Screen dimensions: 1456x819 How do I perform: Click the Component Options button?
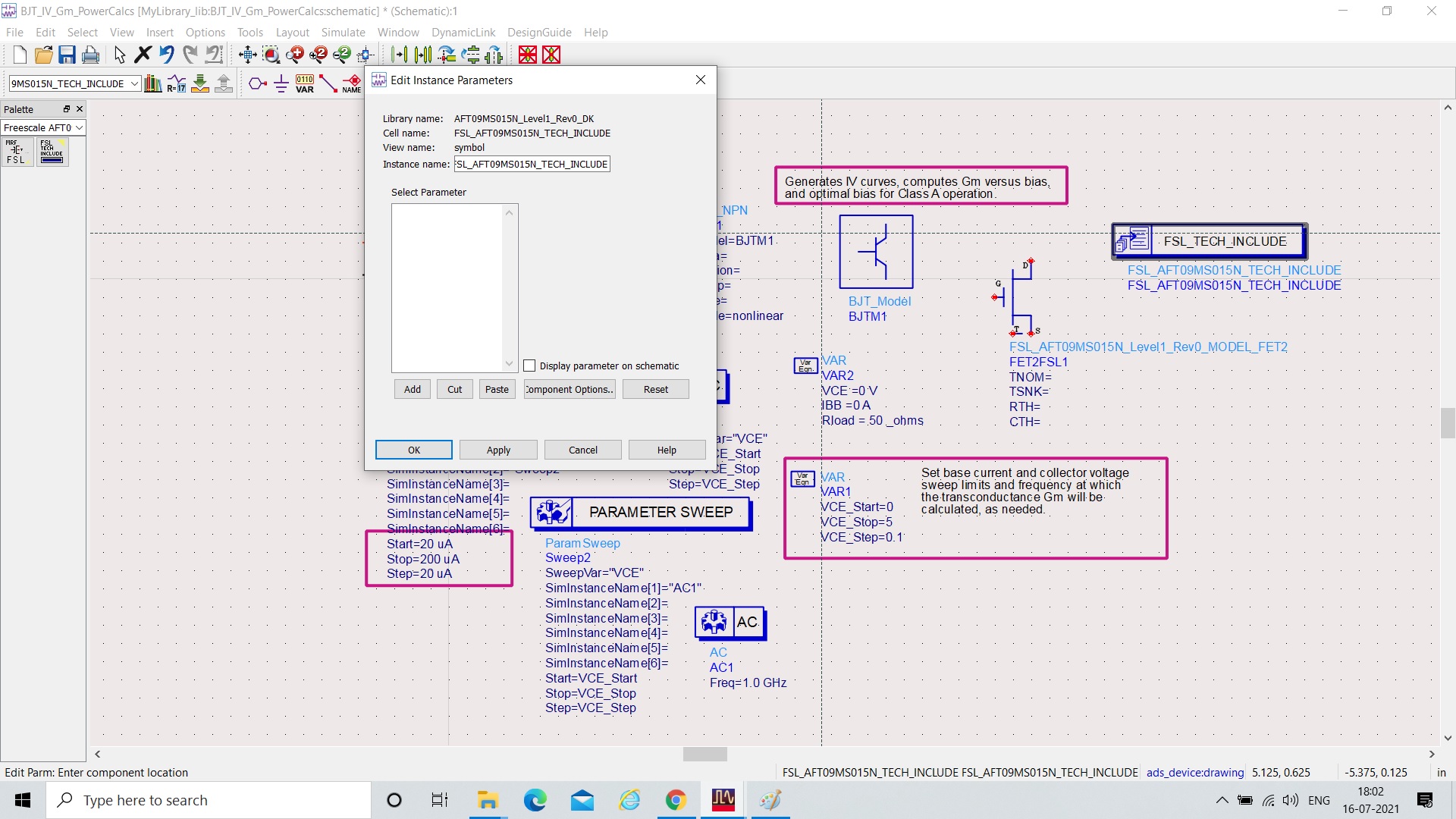[569, 389]
